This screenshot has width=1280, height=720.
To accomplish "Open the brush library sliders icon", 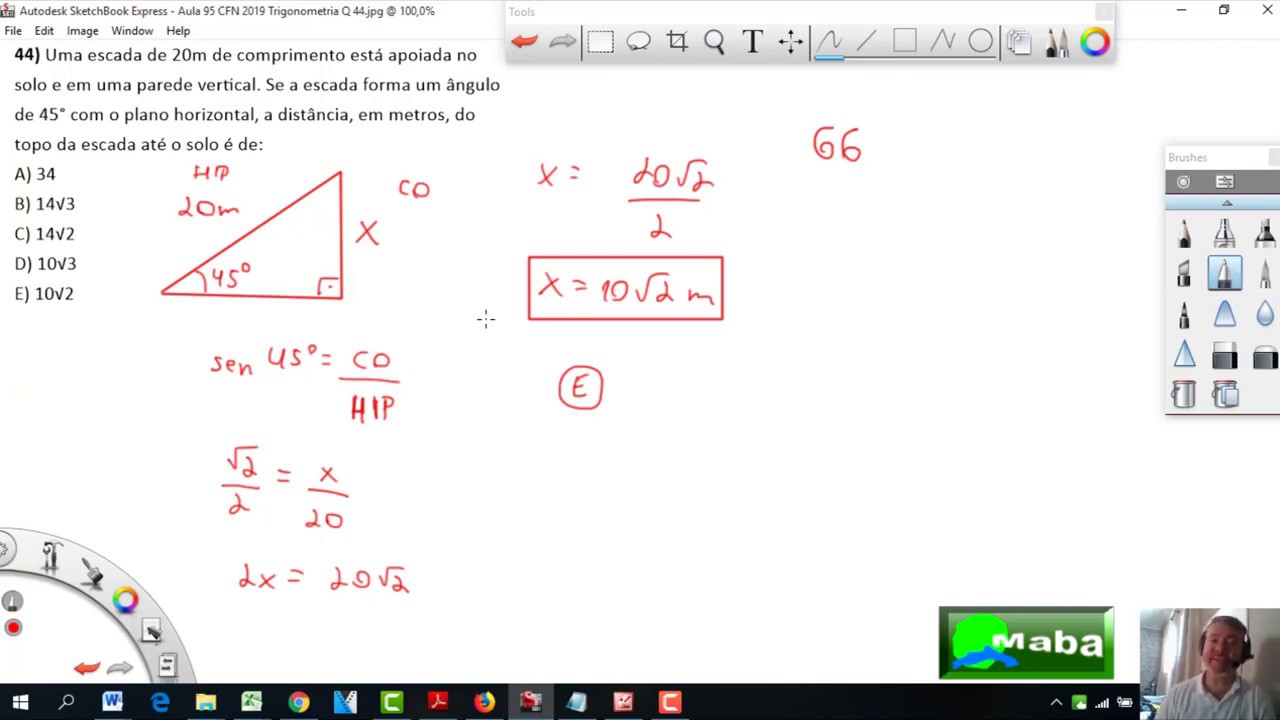I will [1224, 181].
